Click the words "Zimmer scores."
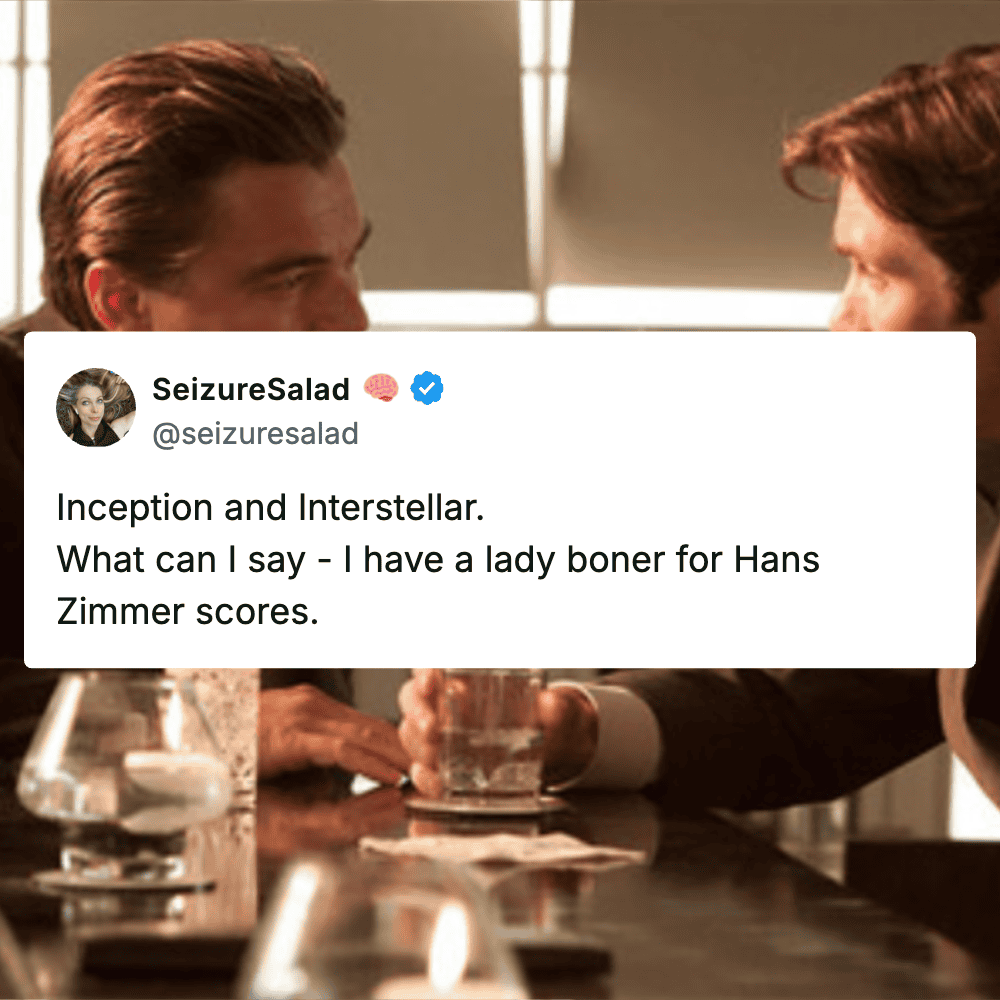Viewport: 1000px width, 1000px height. click(188, 612)
